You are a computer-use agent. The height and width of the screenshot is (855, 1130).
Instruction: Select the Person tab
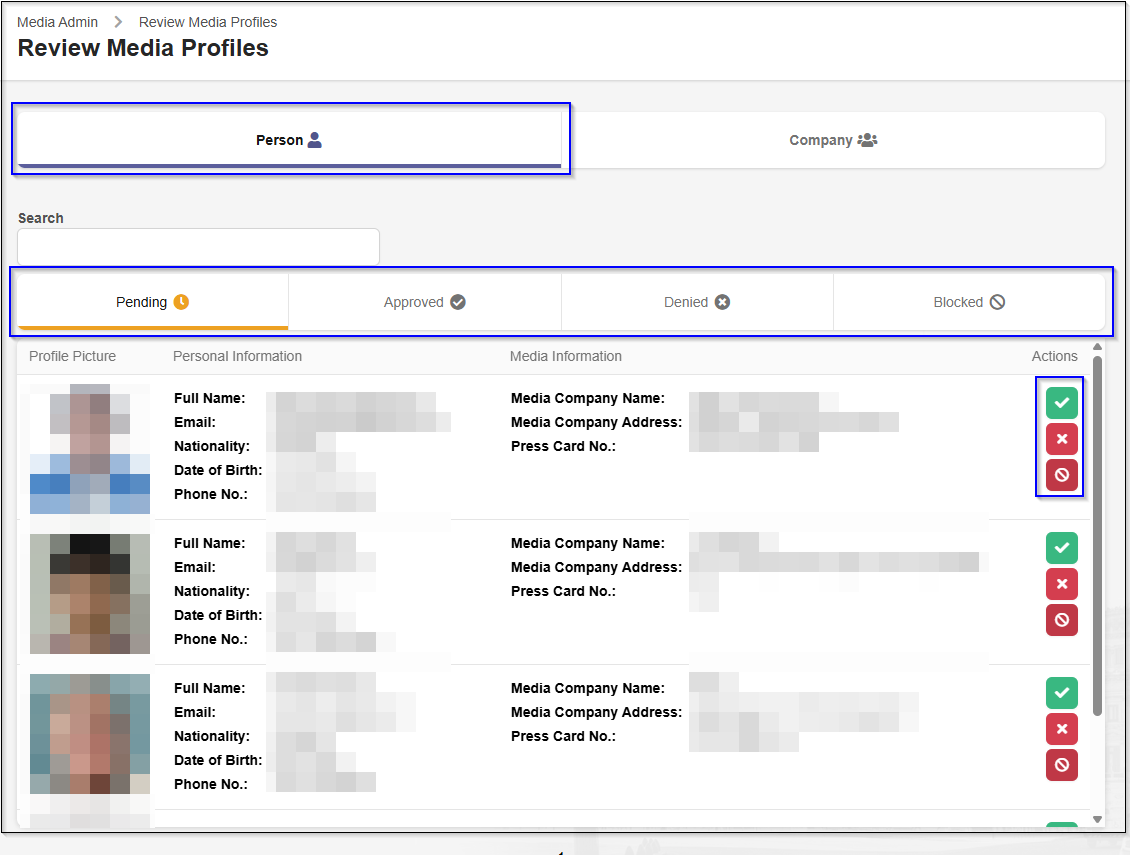(289, 140)
